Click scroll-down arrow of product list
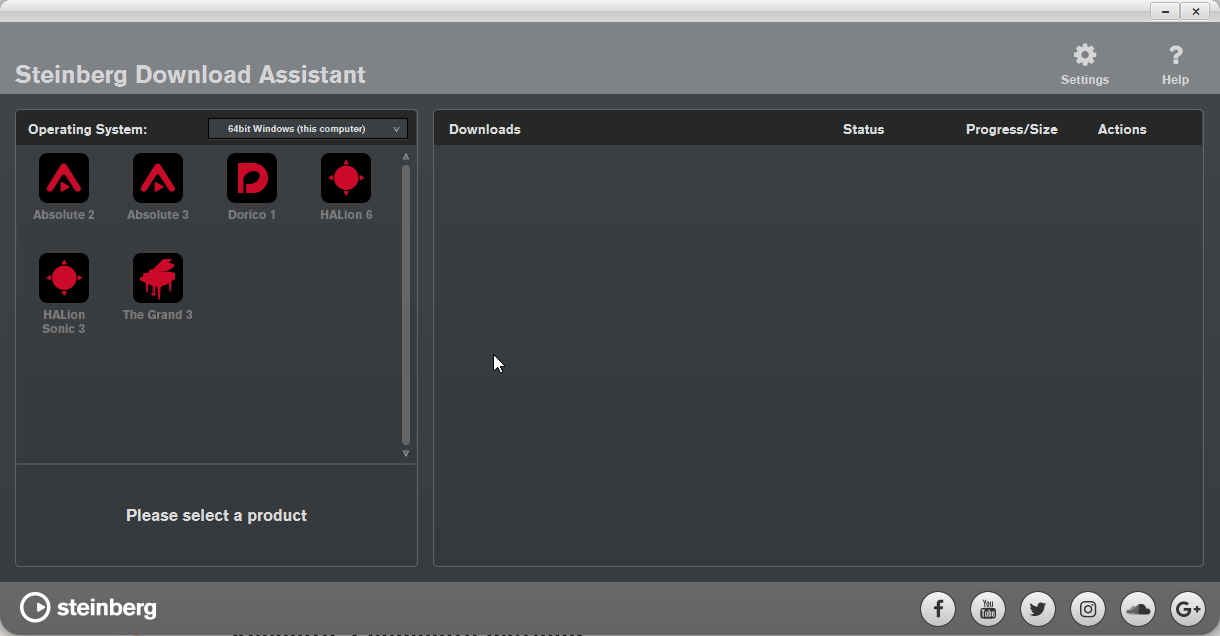 406,453
